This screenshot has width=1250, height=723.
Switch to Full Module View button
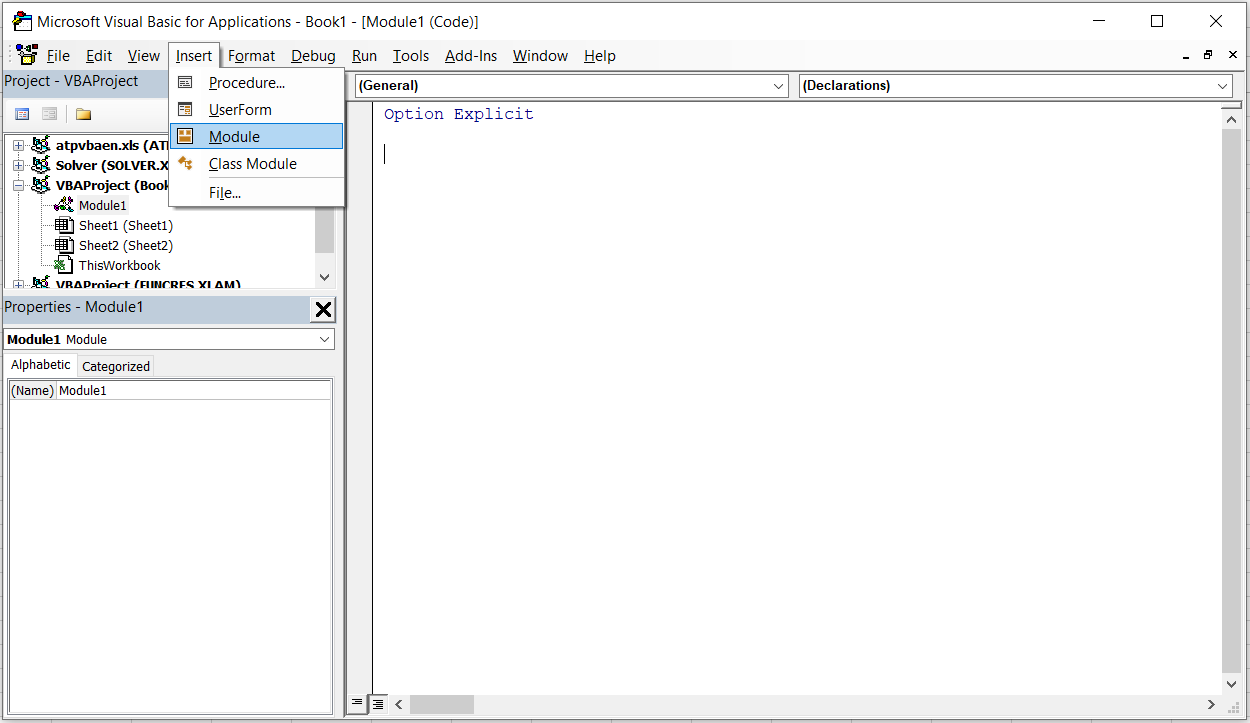(x=378, y=704)
